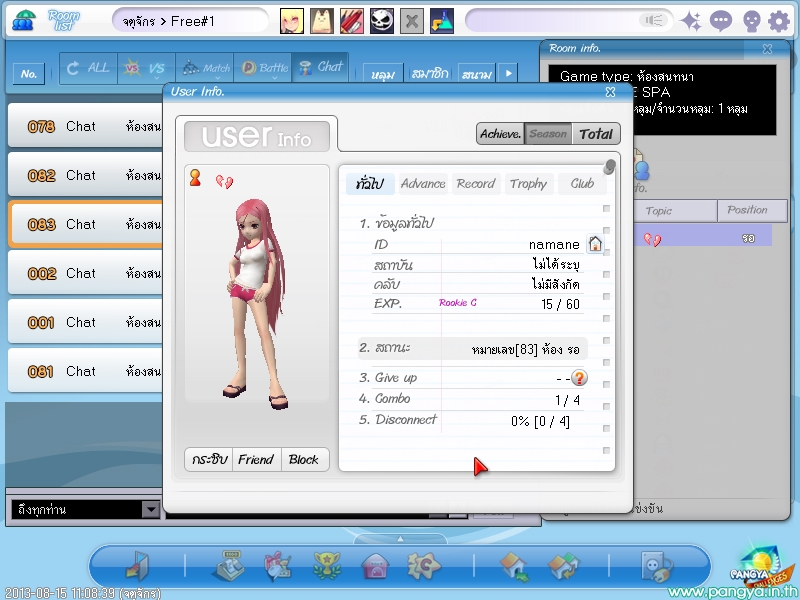Switch to Achieve. view
The width and height of the screenshot is (800, 600).
coord(501,134)
